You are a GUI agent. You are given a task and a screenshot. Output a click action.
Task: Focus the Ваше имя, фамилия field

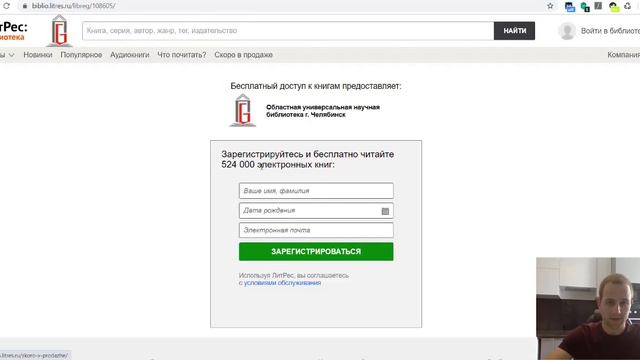tap(316, 191)
